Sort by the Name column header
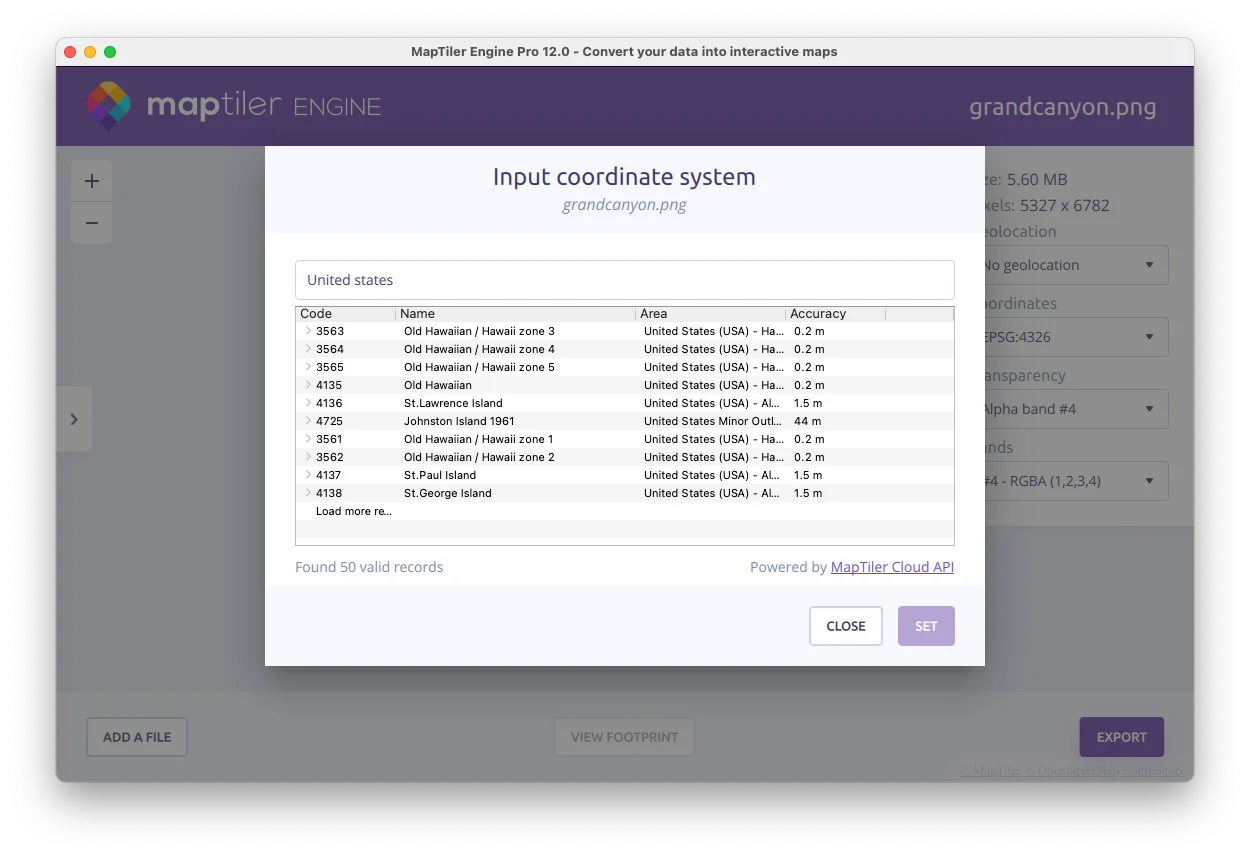 (x=516, y=314)
